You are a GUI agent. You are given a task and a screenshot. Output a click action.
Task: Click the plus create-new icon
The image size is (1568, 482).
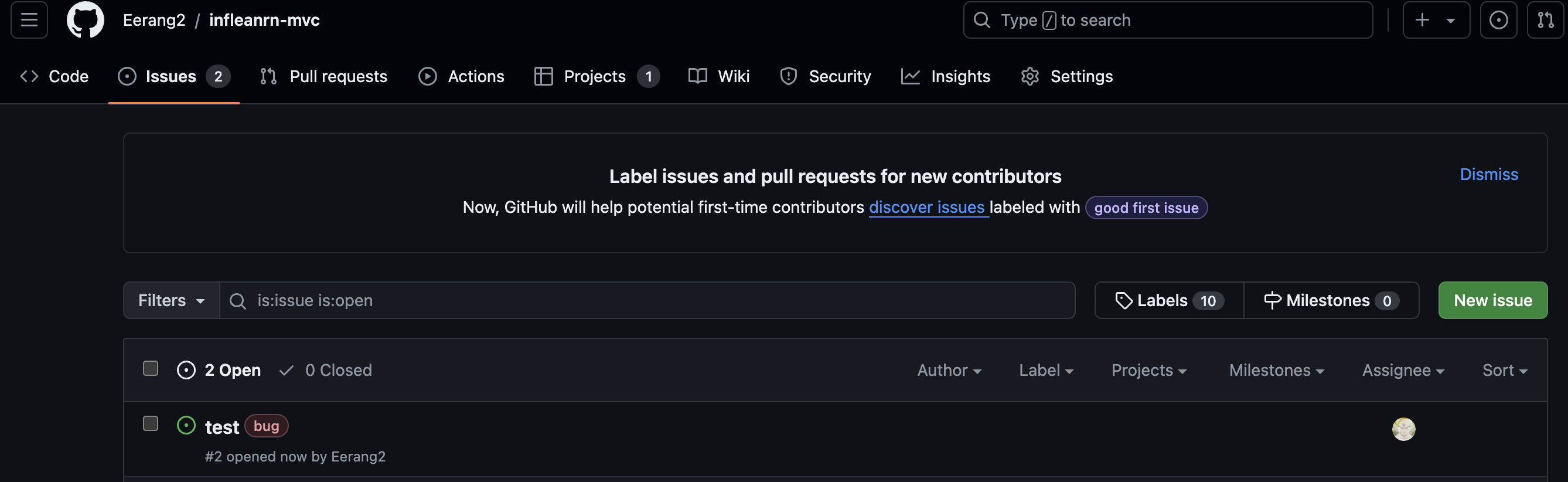pyautogui.click(x=1423, y=20)
